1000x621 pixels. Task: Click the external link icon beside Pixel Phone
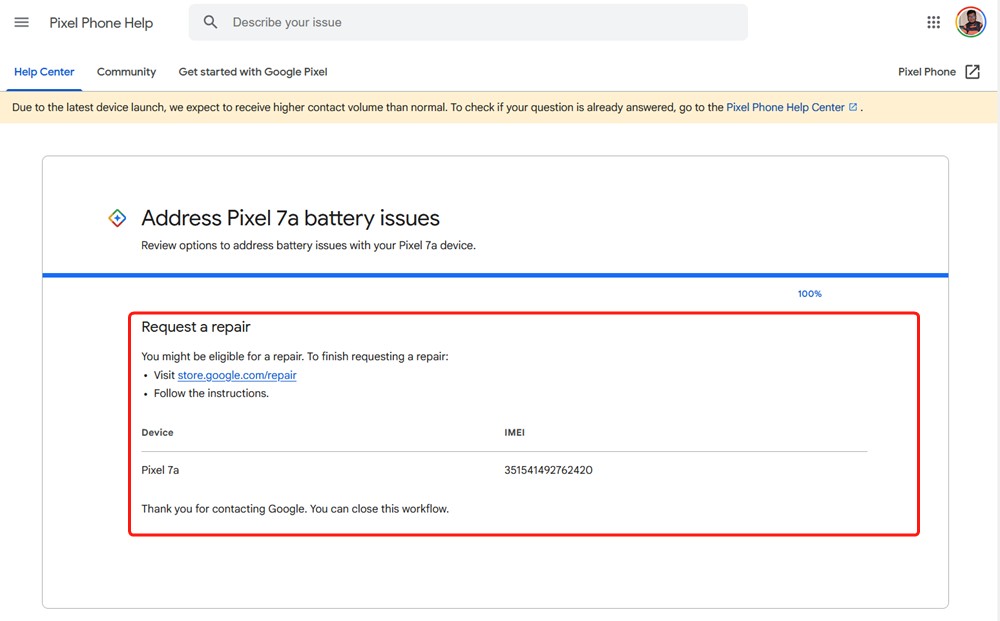975,71
